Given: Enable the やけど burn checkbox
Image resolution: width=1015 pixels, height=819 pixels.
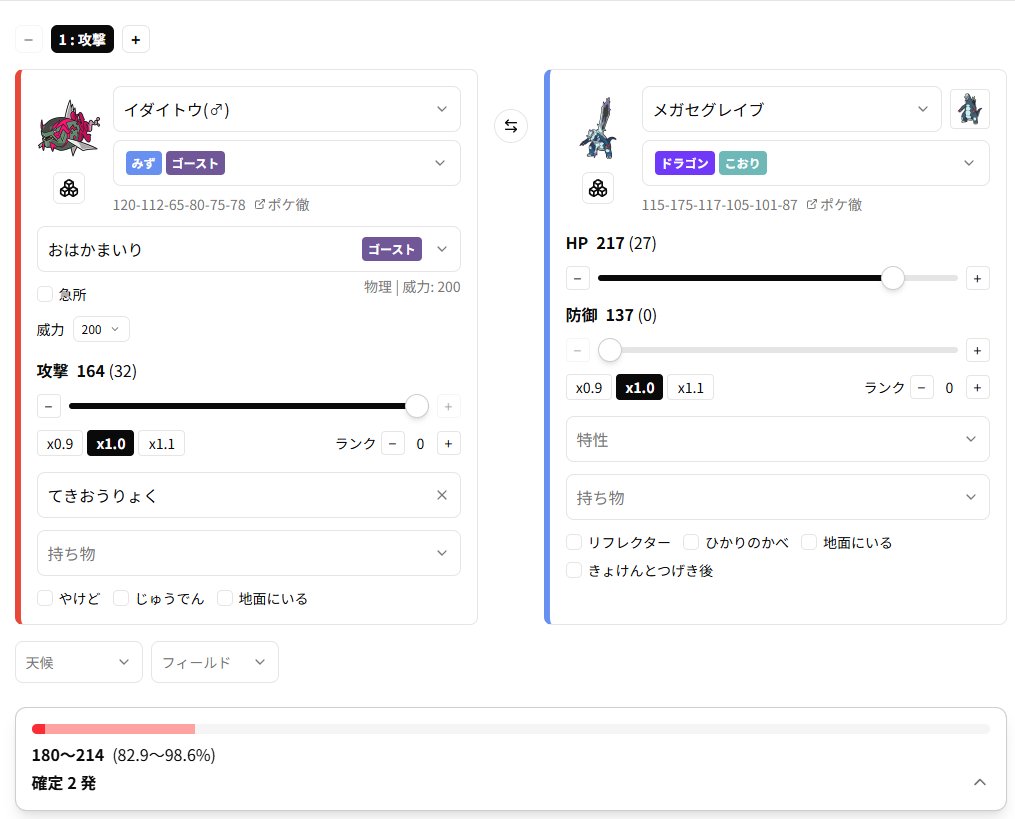Looking at the screenshot, I should pos(45,598).
